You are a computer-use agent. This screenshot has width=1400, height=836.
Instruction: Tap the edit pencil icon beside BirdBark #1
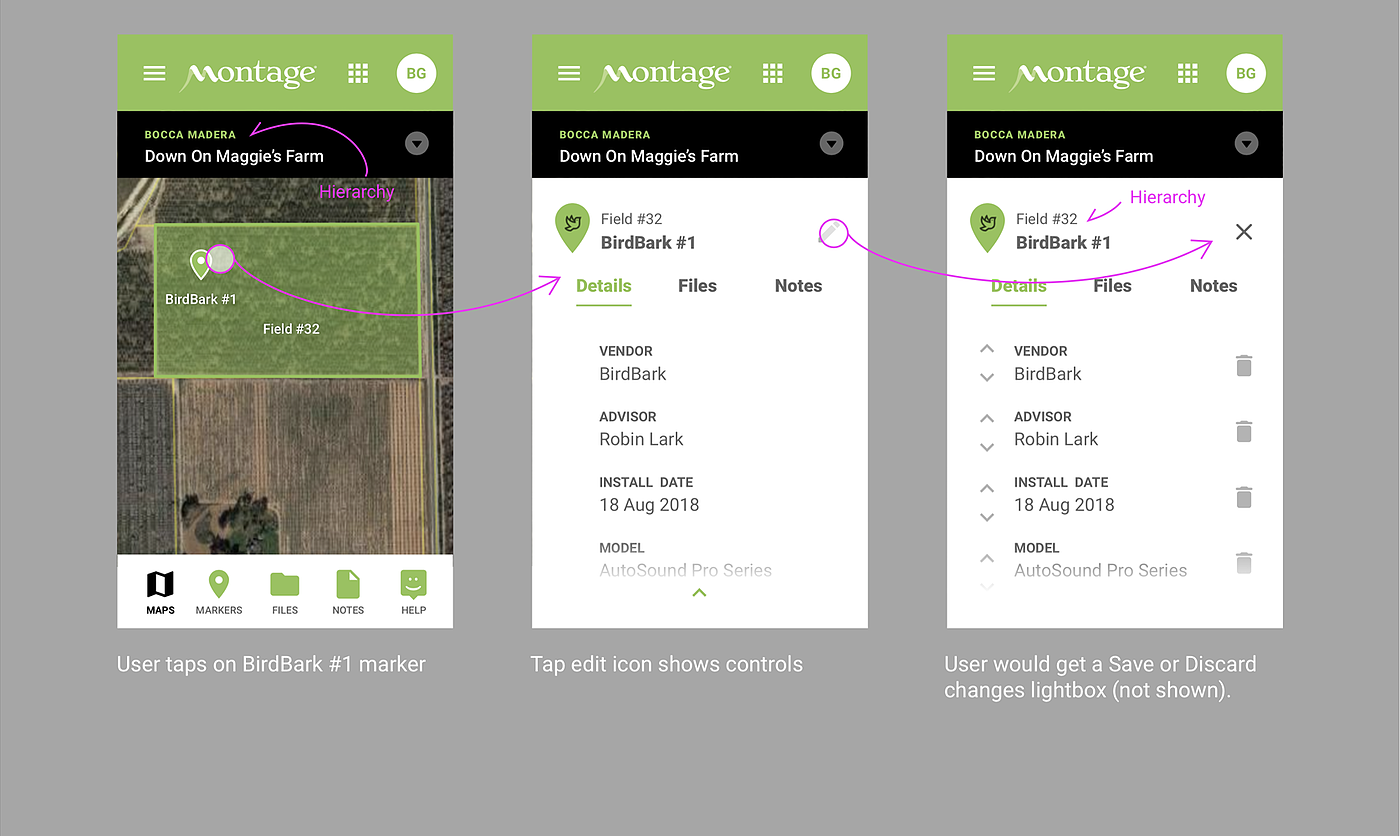pos(832,232)
